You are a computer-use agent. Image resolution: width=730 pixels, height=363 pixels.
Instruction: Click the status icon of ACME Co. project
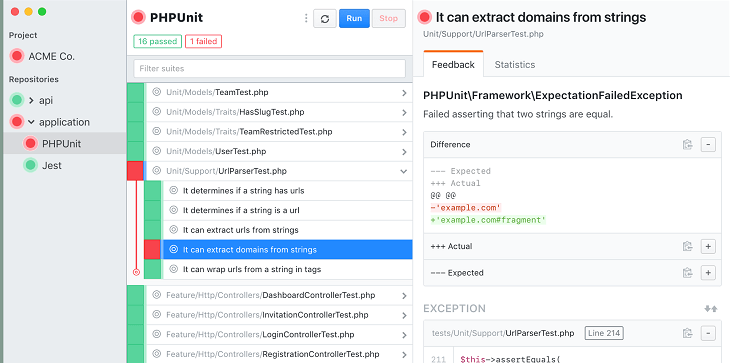tap(17, 56)
